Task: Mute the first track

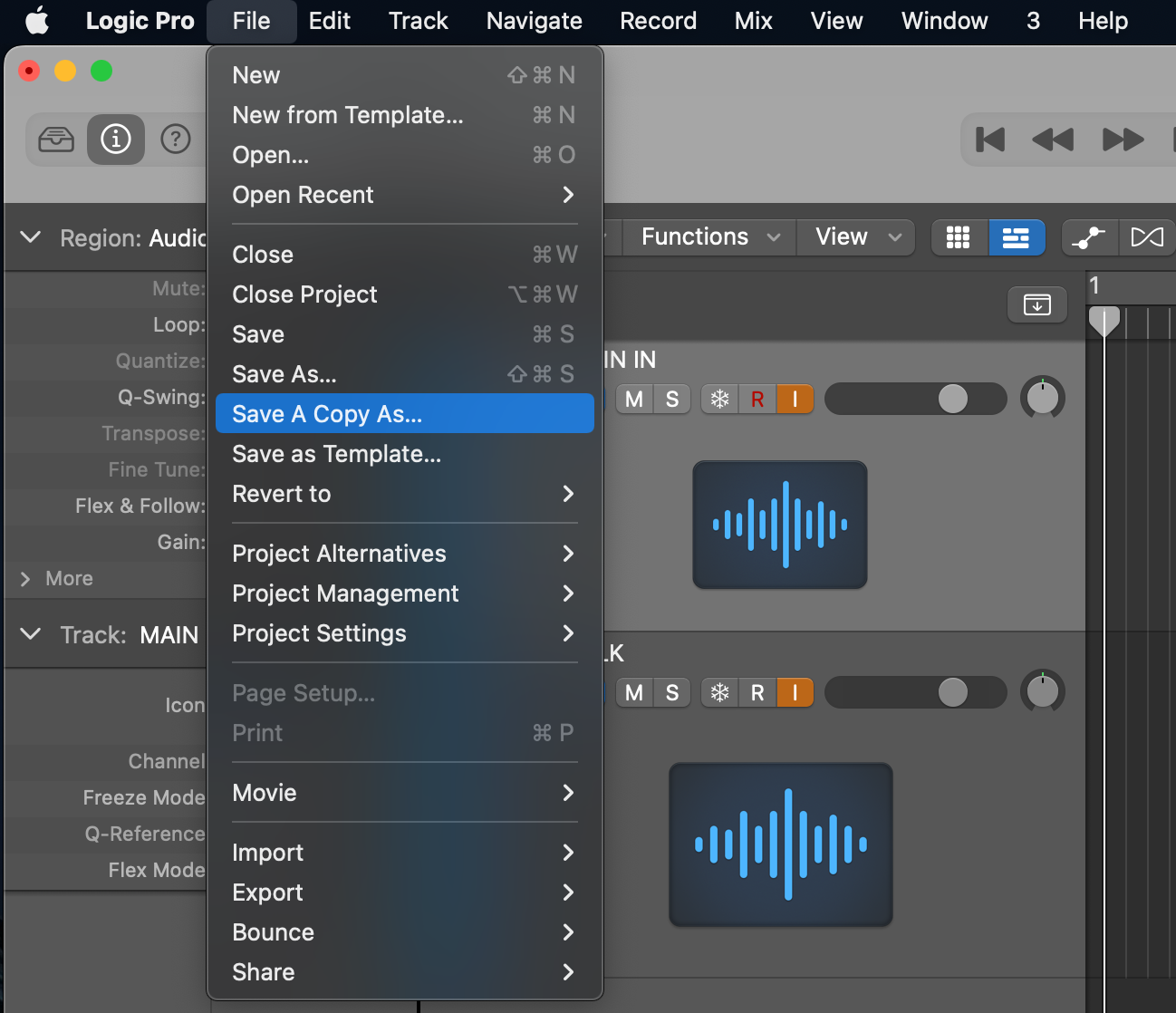Action: 634,399
